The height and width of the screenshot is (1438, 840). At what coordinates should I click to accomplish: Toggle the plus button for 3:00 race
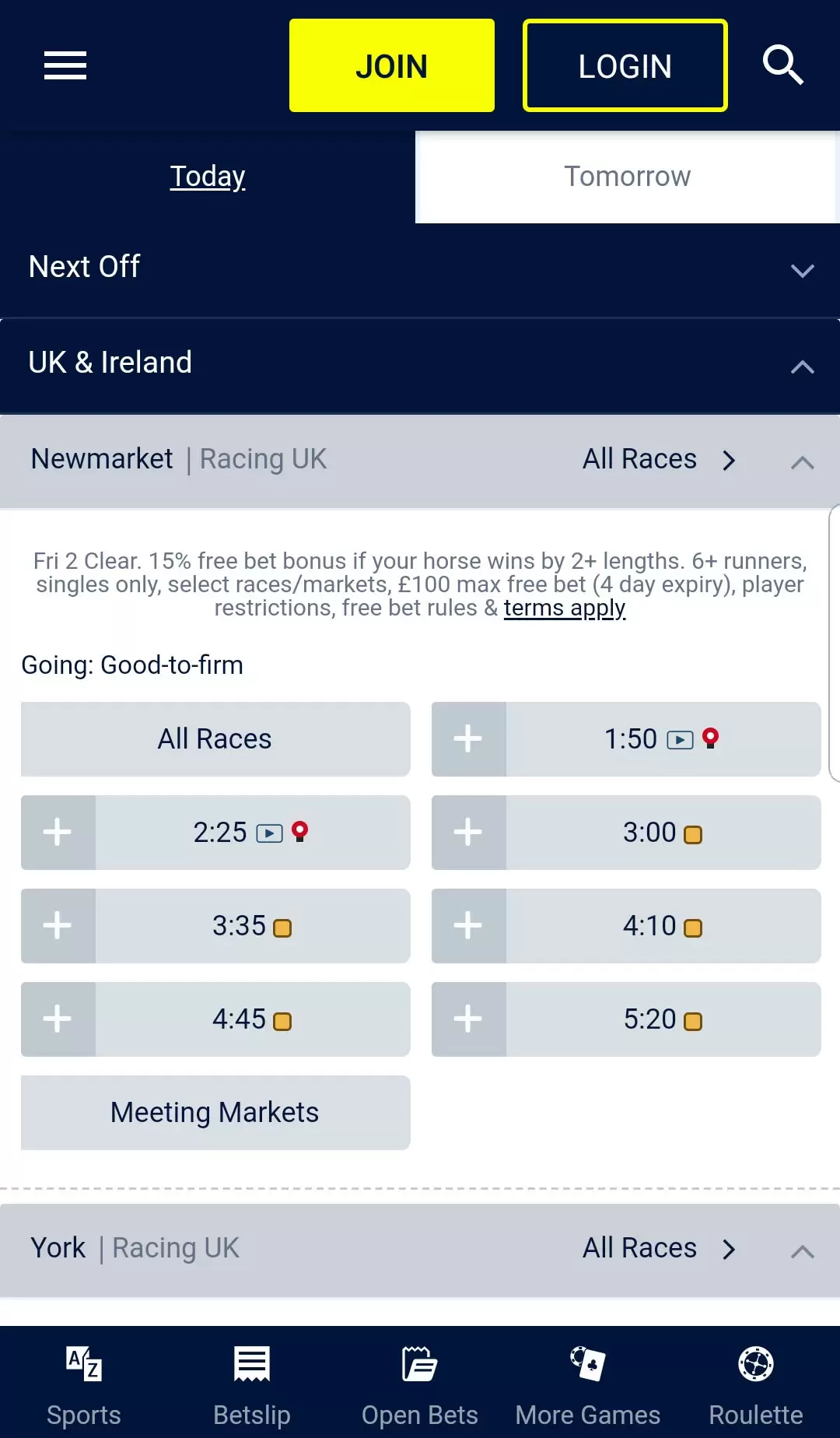click(469, 833)
